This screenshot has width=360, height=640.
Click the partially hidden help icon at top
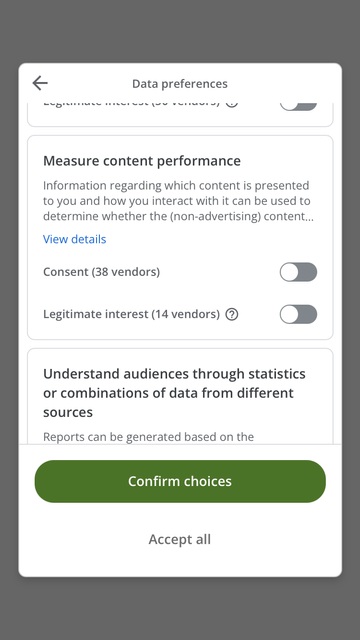pos(232,105)
